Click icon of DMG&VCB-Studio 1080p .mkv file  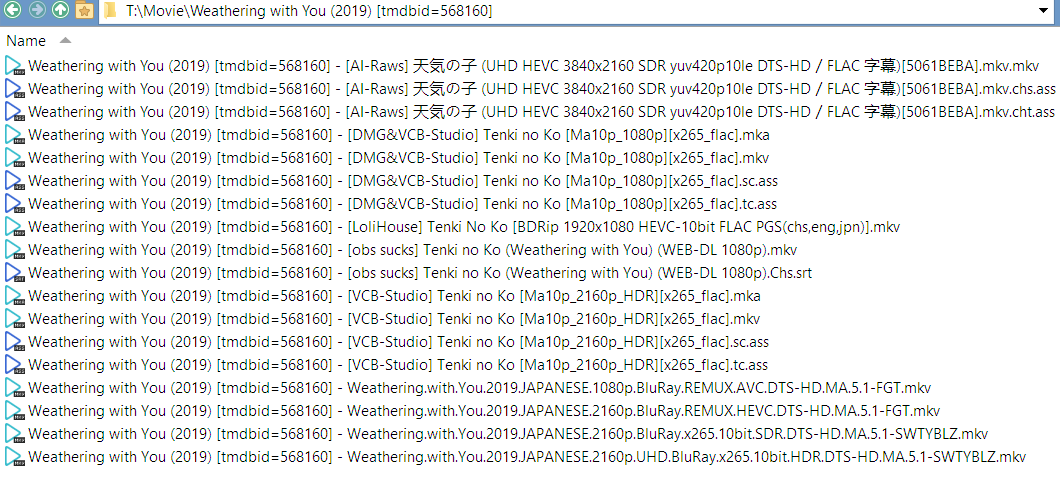click(x=15, y=158)
